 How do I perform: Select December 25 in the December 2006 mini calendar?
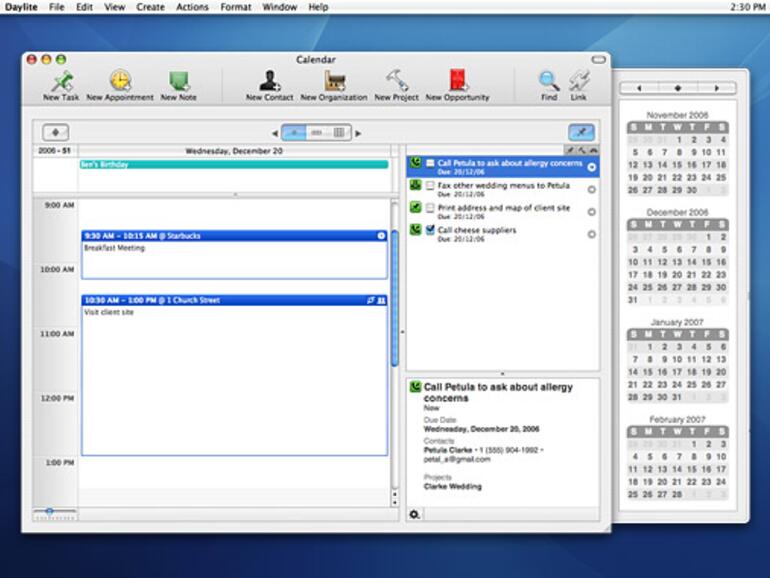[x=649, y=287]
